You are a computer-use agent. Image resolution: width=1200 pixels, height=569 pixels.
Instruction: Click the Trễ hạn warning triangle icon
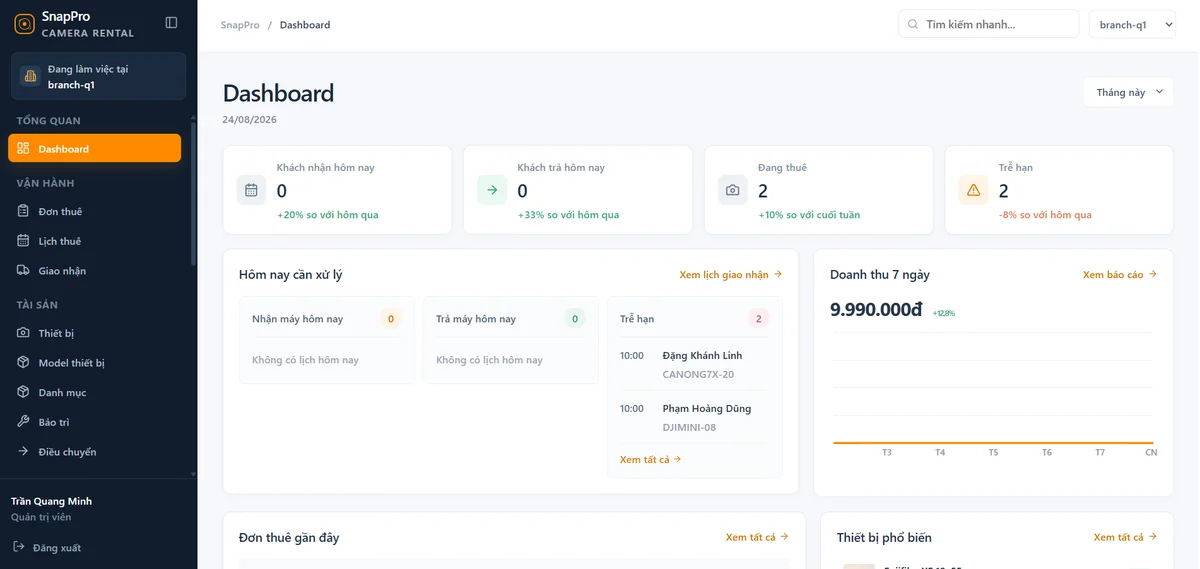(x=973, y=189)
